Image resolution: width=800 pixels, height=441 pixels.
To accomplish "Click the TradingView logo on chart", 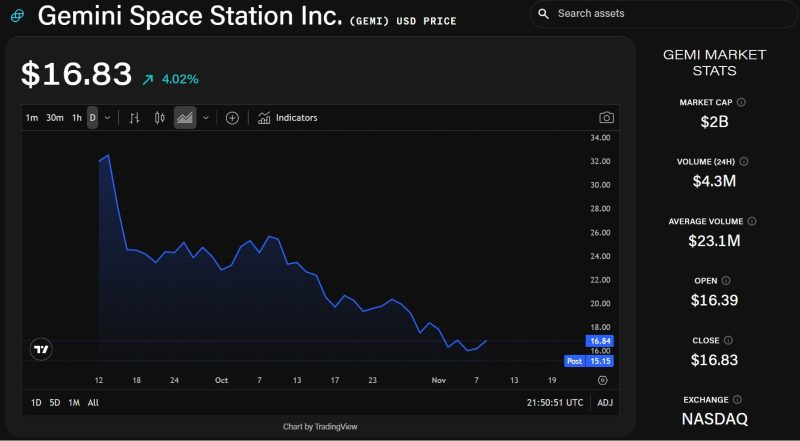I will 41,350.
